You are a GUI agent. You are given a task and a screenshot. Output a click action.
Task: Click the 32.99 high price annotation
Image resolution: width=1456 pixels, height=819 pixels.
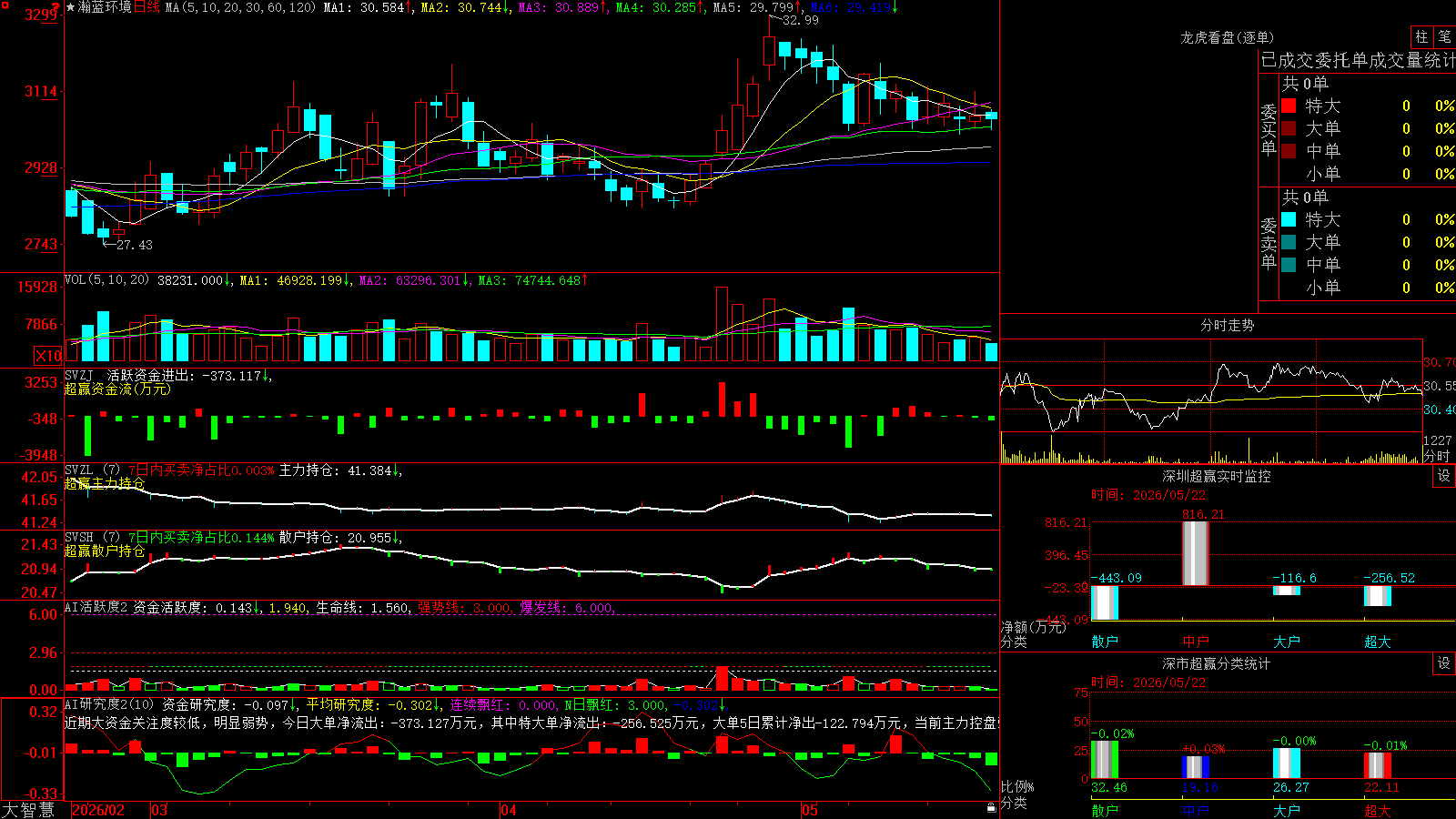pos(800,20)
